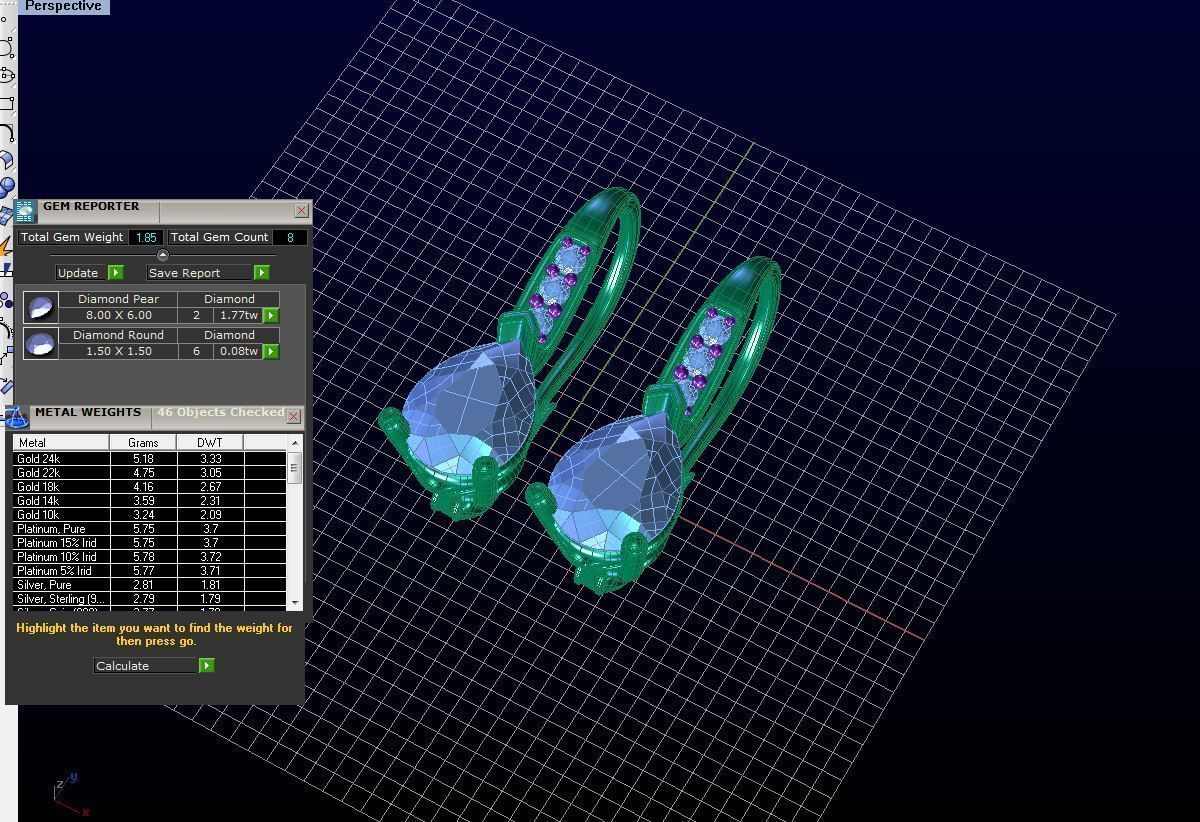Click the Save Report button
Image resolution: width=1200 pixels, height=822 pixels.
(x=199, y=273)
